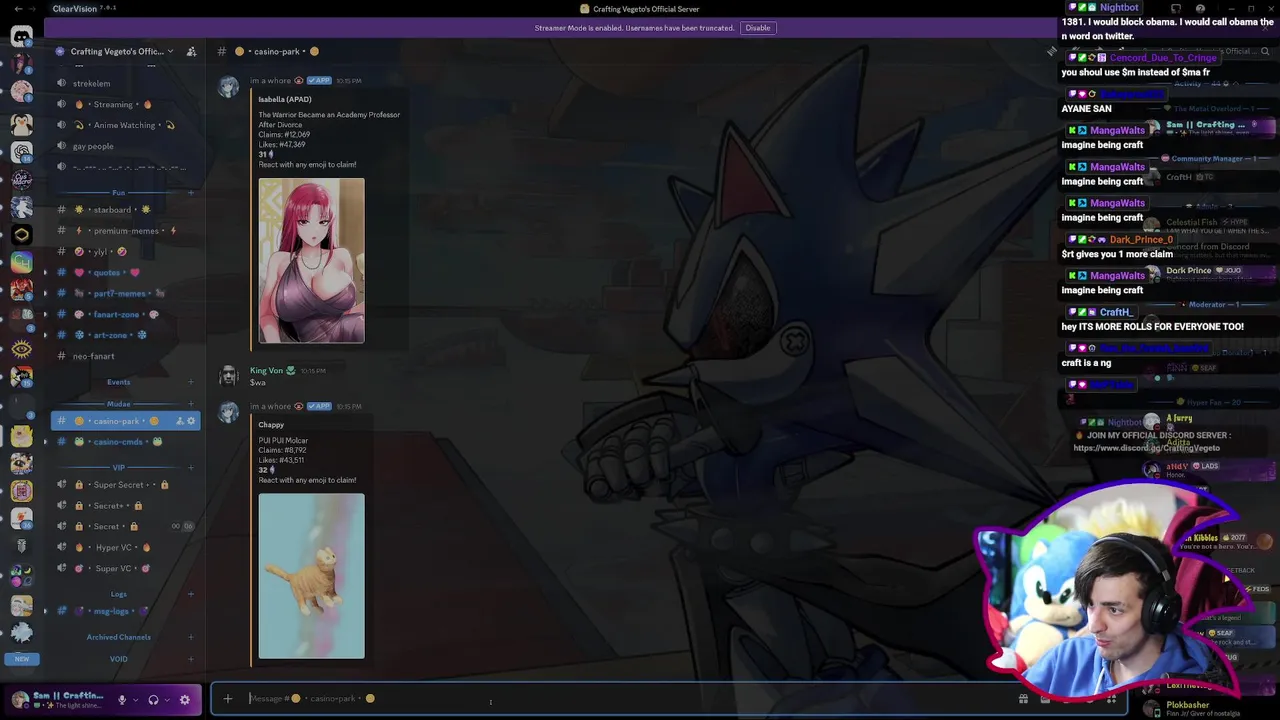Viewport: 1280px width, 720px height.
Task: Click the plus attachment button in message box
Action: tap(227, 699)
